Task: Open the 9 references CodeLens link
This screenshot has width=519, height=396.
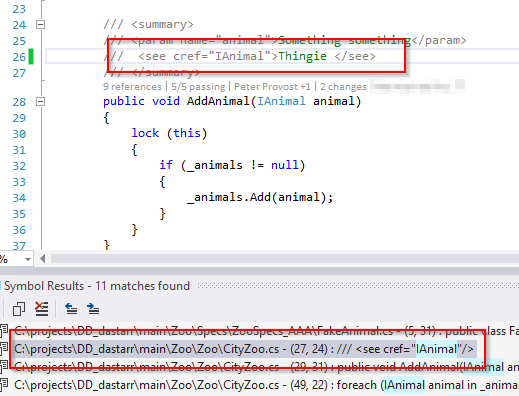Action: (x=132, y=87)
